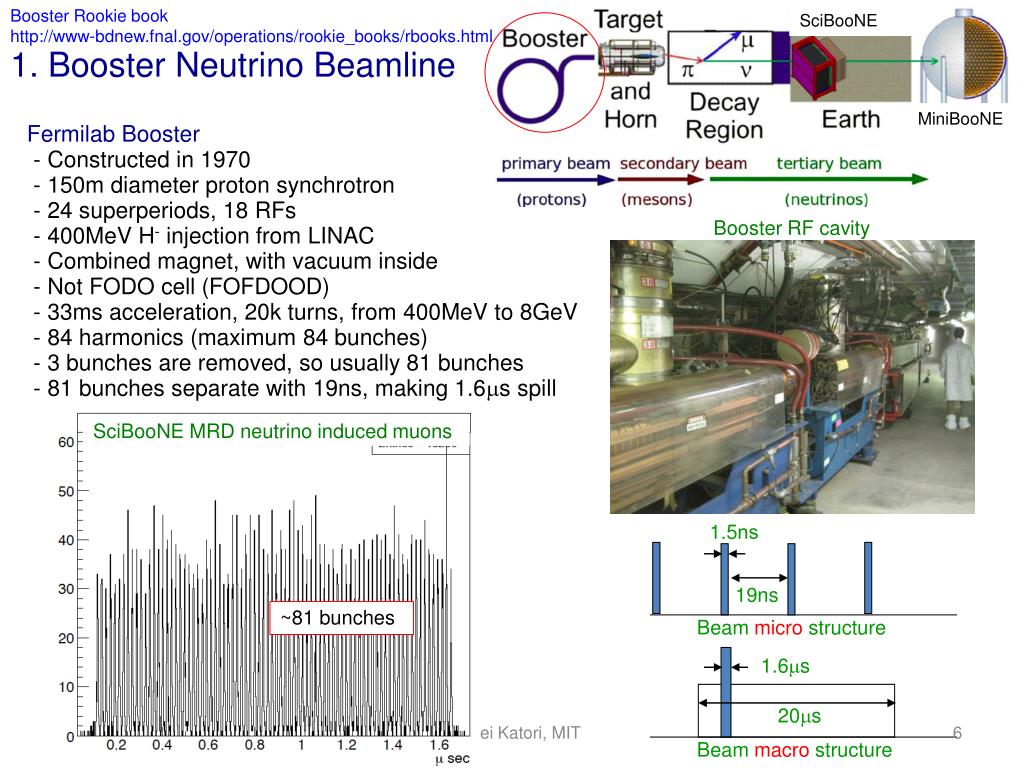This screenshot has height=768, width=1024.
Task: Click the 'μ sec' x-axis label
Action: [452, 758]
